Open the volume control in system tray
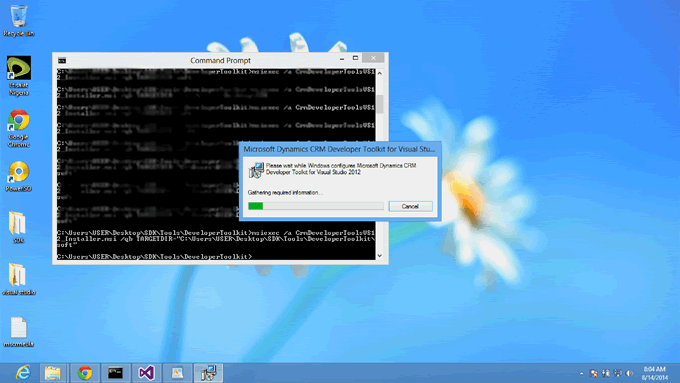Viewport: 680px width, 383px height. click(x=630, y=373)
